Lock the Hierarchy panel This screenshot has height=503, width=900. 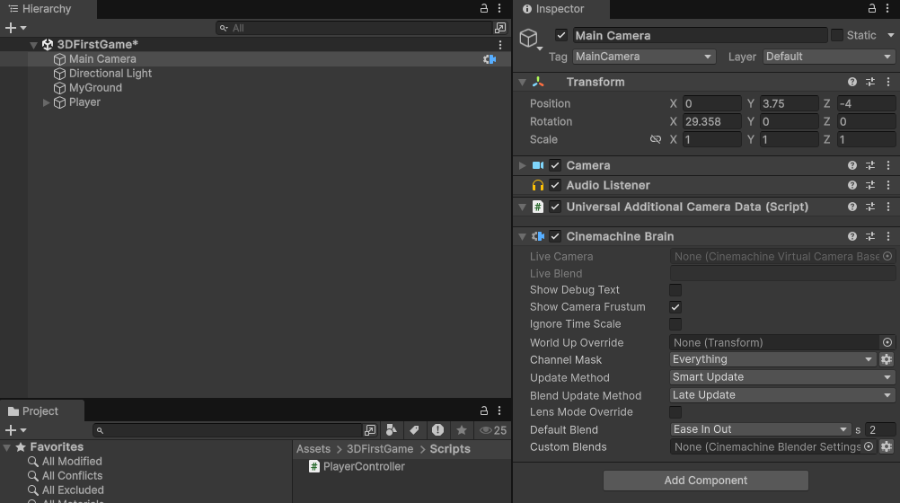484,9
